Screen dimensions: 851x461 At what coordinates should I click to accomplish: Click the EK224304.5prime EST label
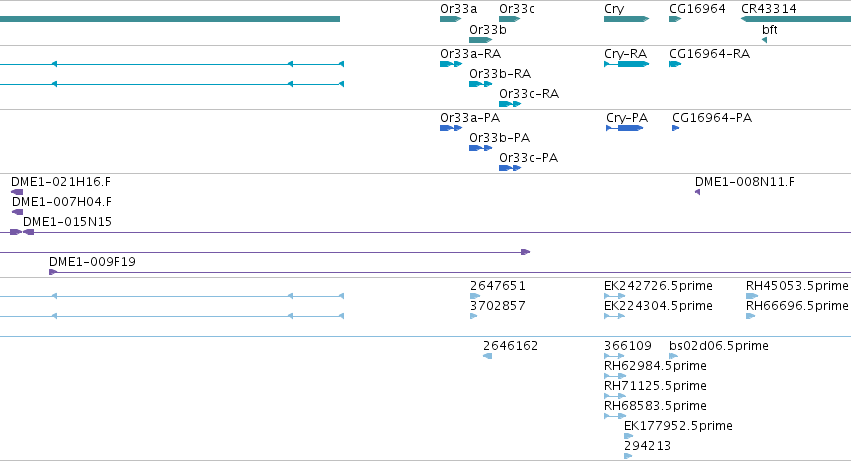[x=658, y=306]
